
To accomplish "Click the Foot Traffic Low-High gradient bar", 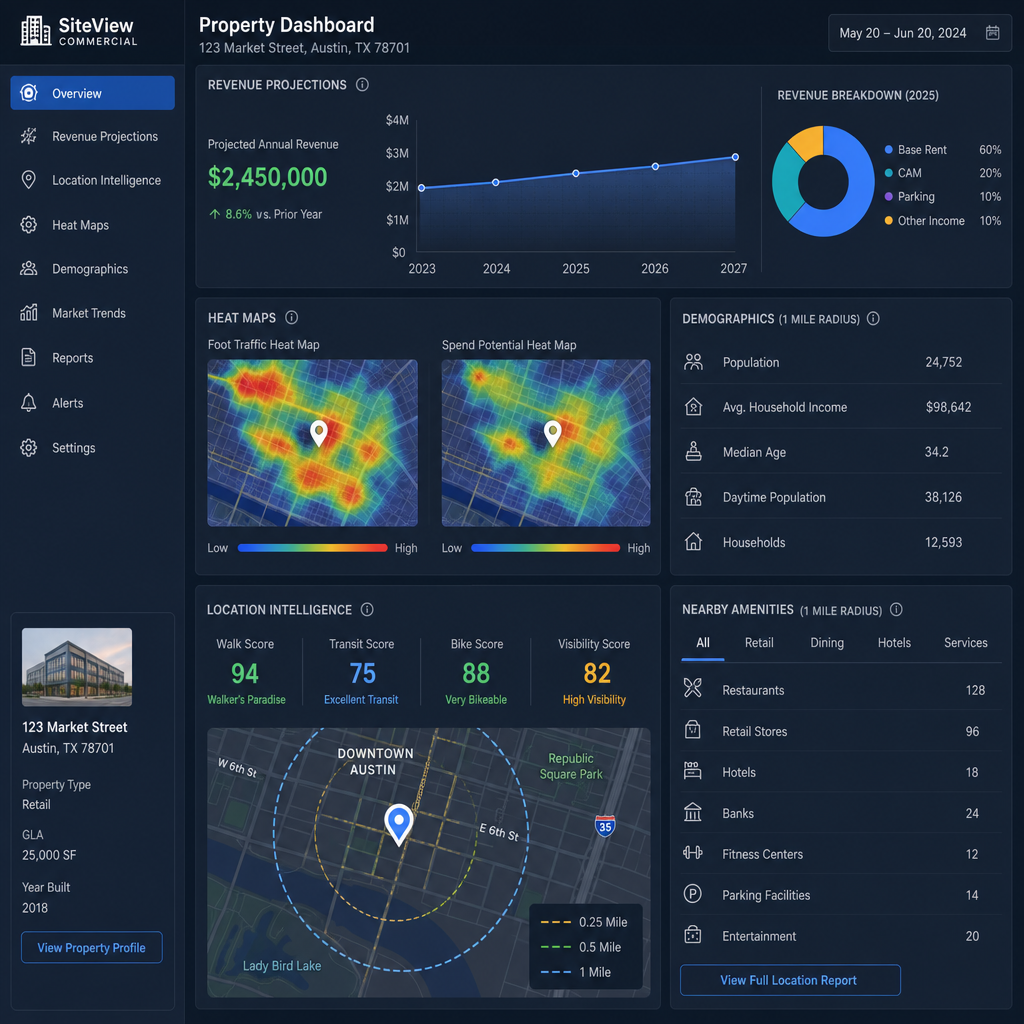I will (313, 548).
